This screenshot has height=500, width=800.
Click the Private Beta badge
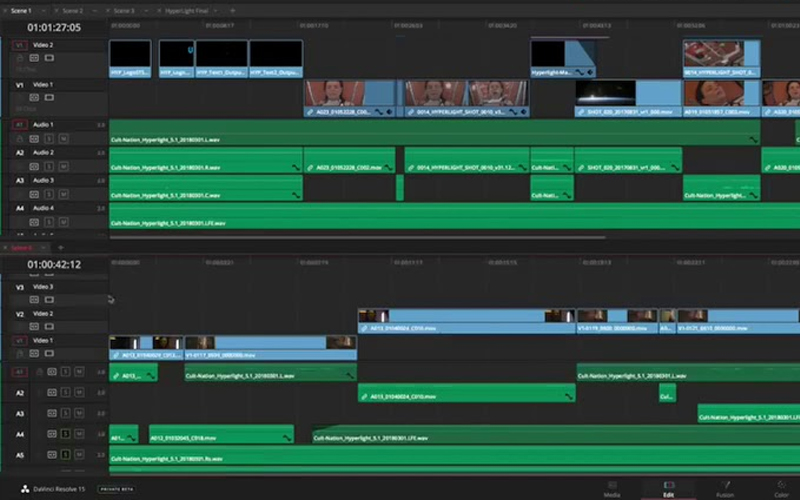point(117,489)
